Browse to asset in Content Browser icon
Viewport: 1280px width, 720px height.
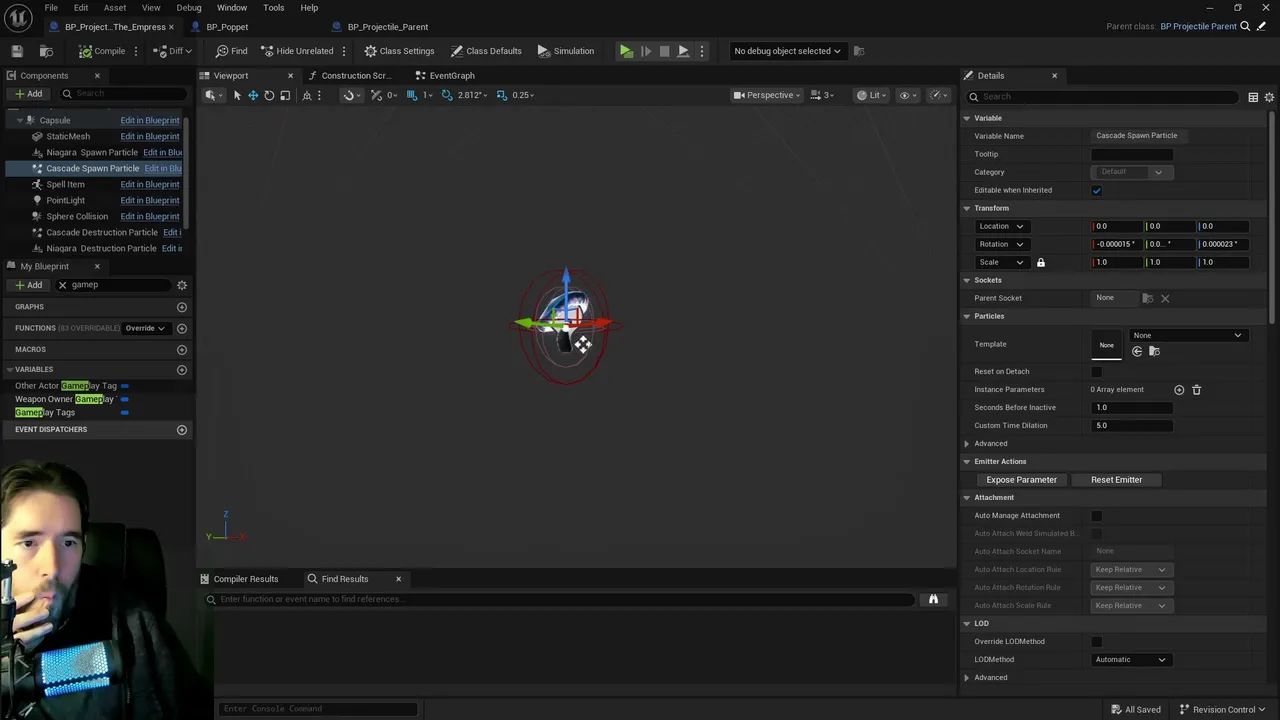click(46, 51)
